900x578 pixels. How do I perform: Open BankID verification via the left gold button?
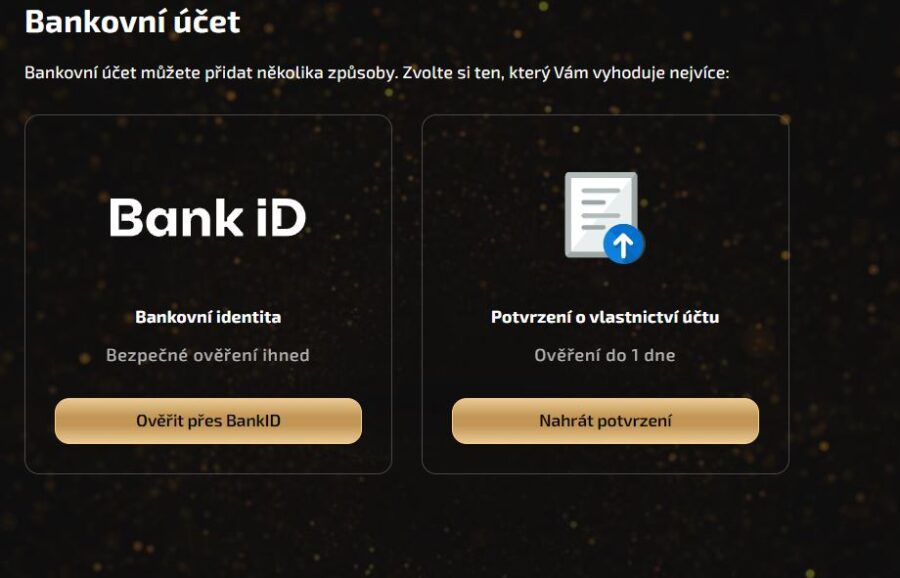coord(210,420)
